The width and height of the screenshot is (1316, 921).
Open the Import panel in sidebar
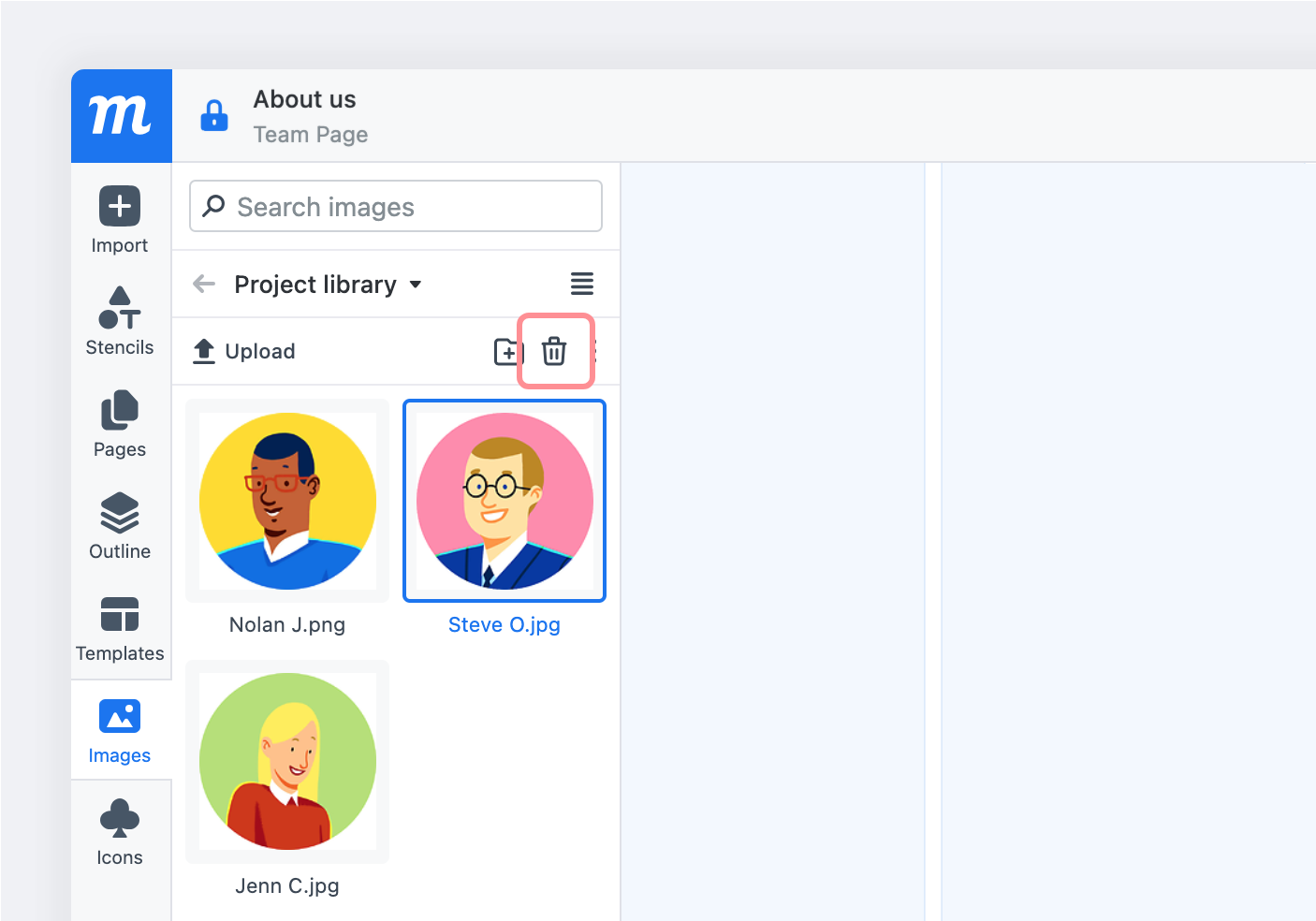click(x=120, y=220)
